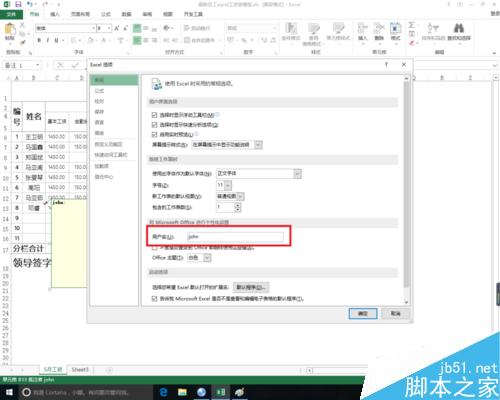The image size is (500, 400).
Task: Toggle 'show Quick Analysis options on selection' checkbox
Action: [154, 125]
